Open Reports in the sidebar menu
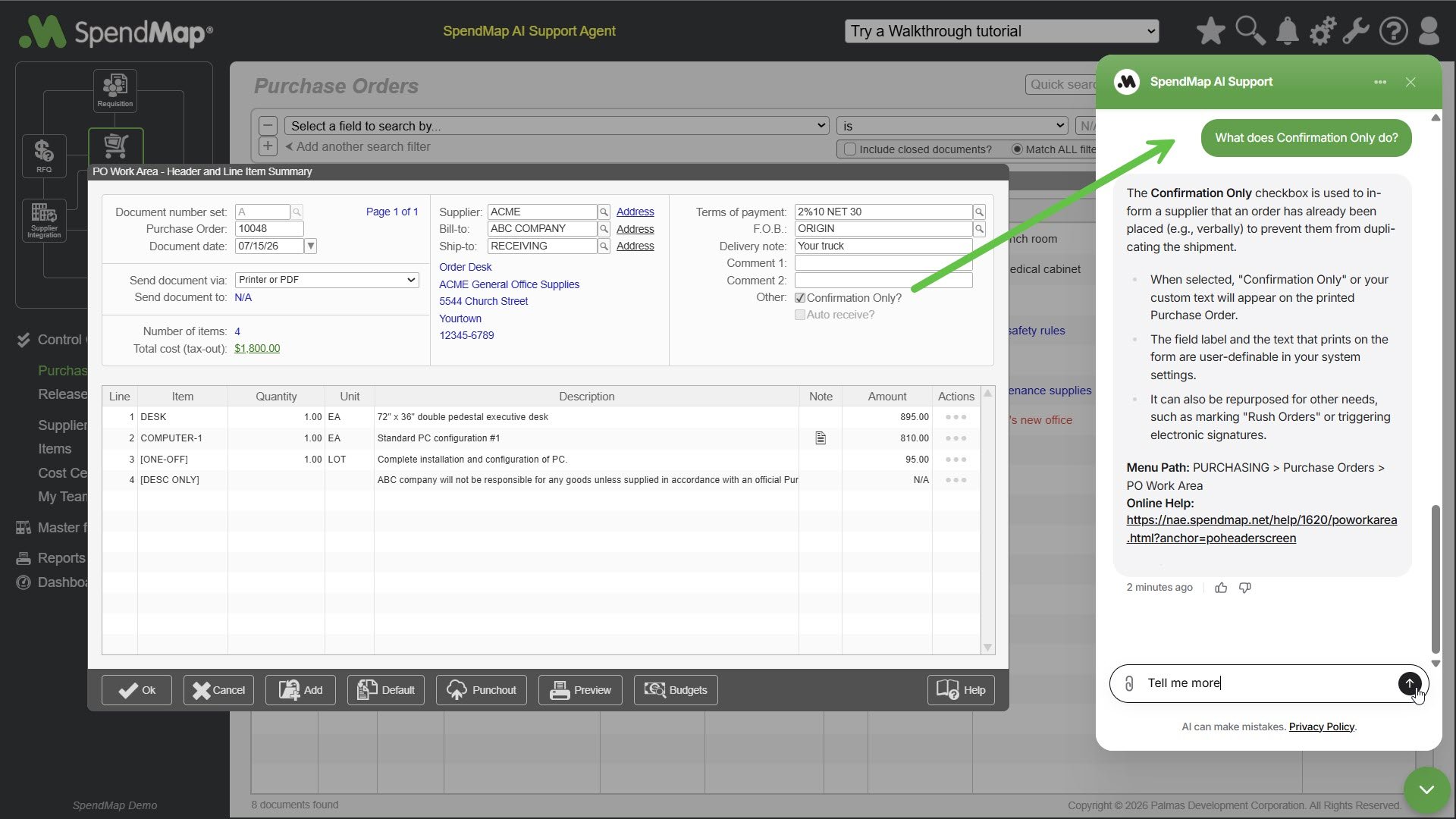This screenshot has height=819, width=1456. tap(61, 558)
